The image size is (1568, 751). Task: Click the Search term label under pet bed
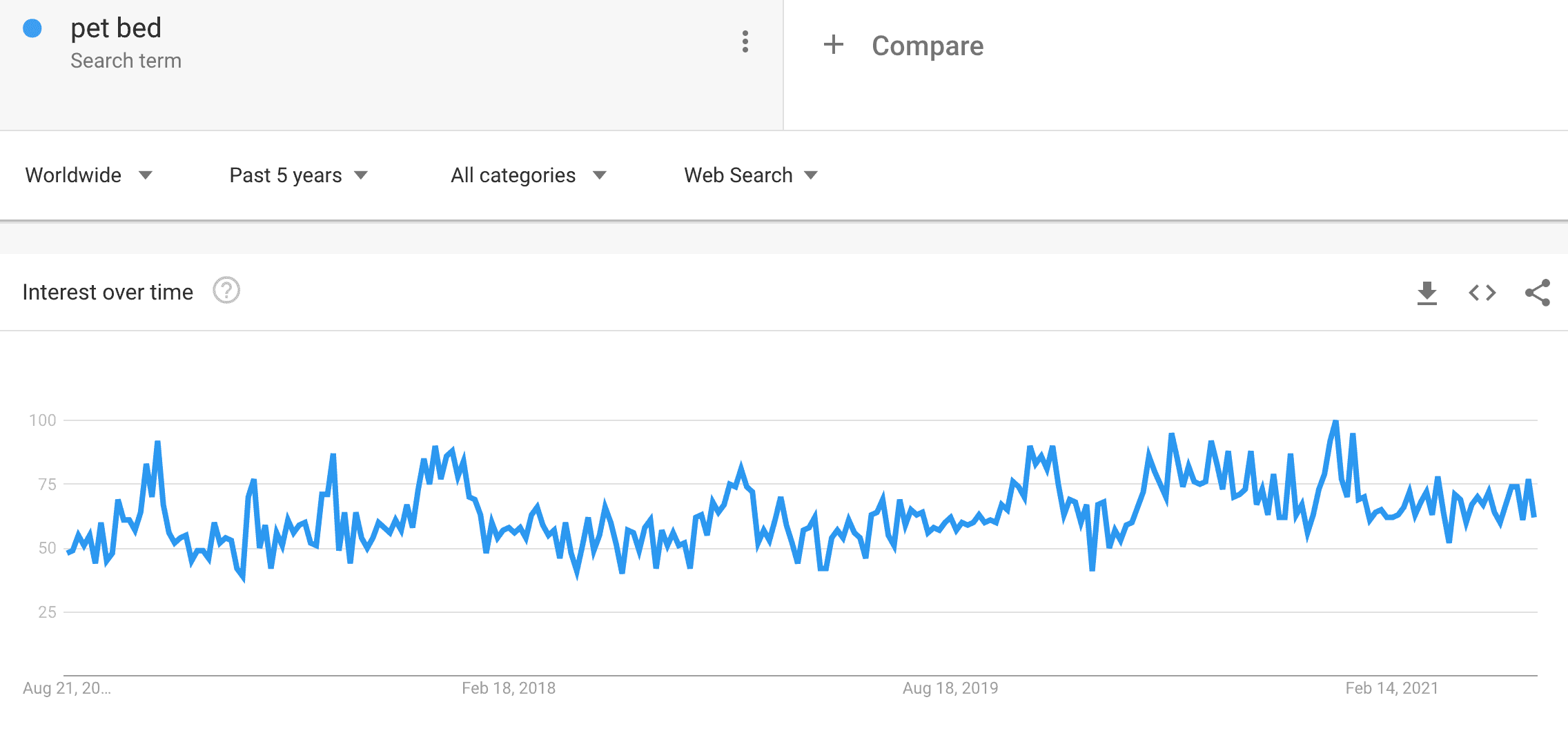pos(125,61)
